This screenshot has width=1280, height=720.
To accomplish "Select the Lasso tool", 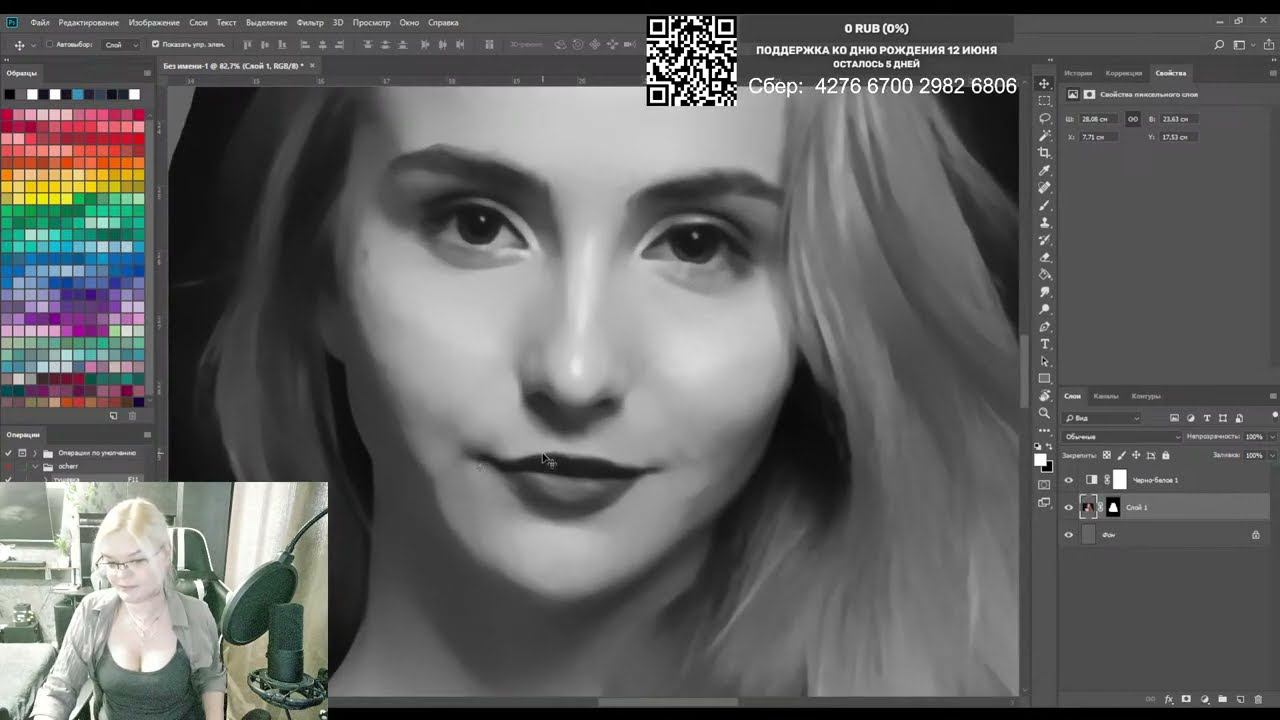I will (1045, 118).
